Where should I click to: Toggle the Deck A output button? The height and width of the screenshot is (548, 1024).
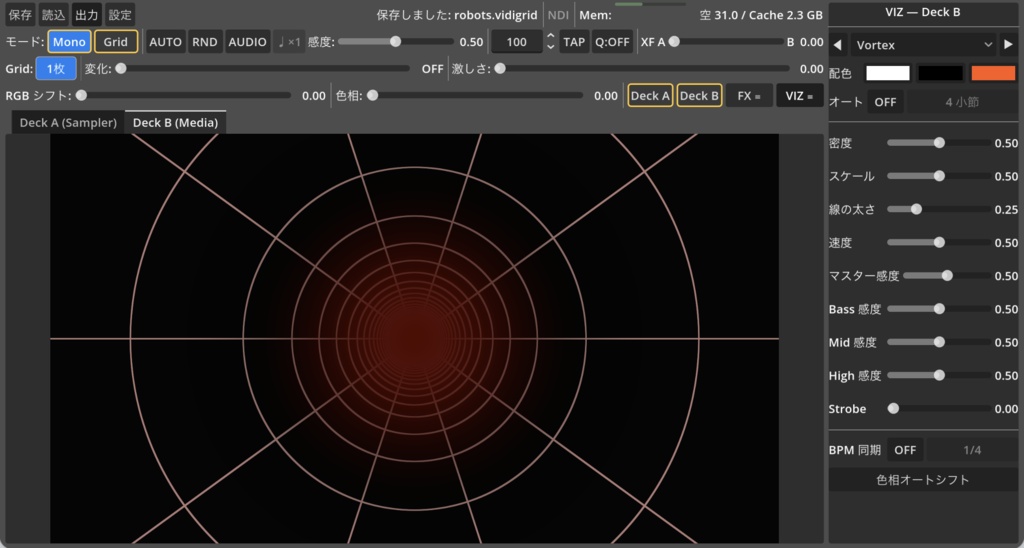click(650, 96)
